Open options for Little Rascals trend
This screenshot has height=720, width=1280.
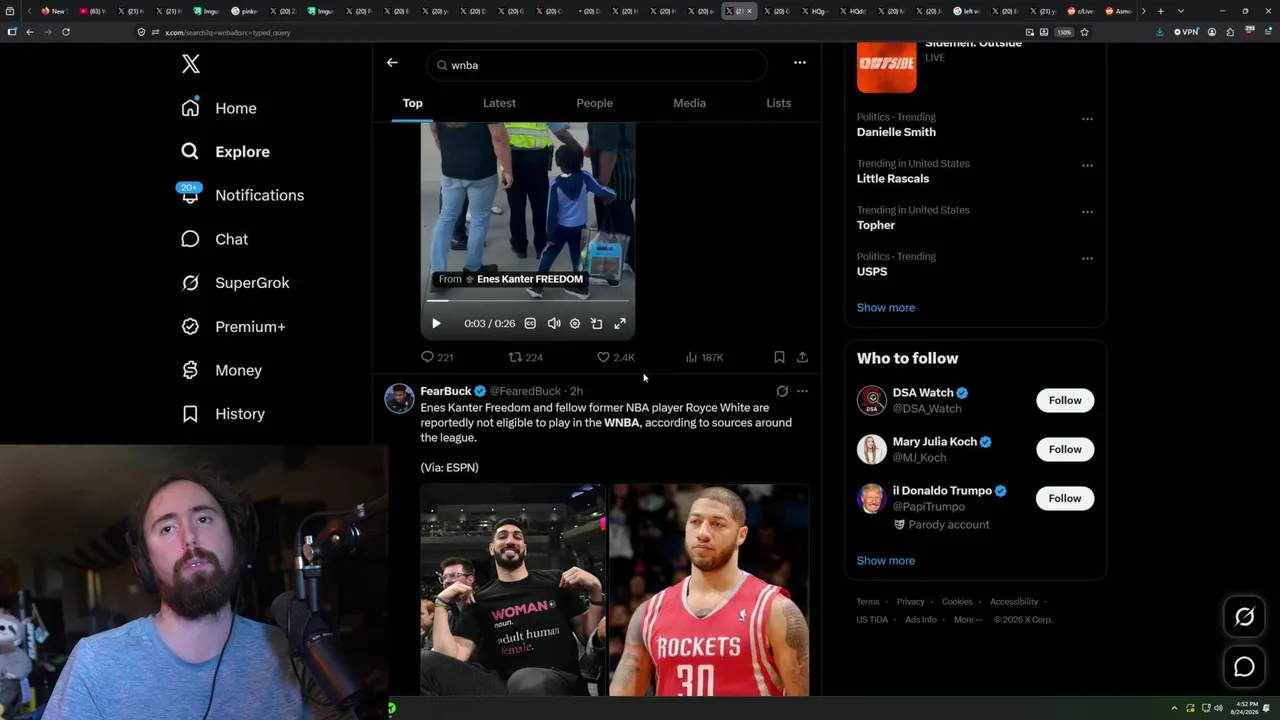[1087, 166]
